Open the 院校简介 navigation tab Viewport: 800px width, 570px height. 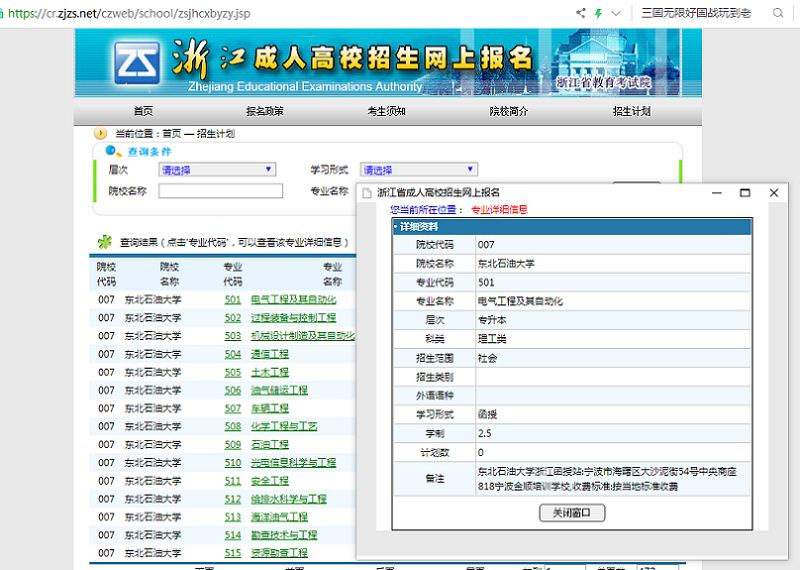(509, 111)
